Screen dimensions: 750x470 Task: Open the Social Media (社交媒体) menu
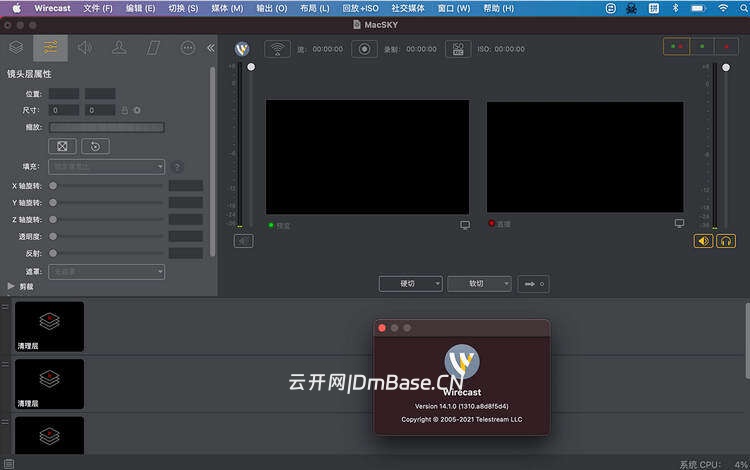(408, 8)
